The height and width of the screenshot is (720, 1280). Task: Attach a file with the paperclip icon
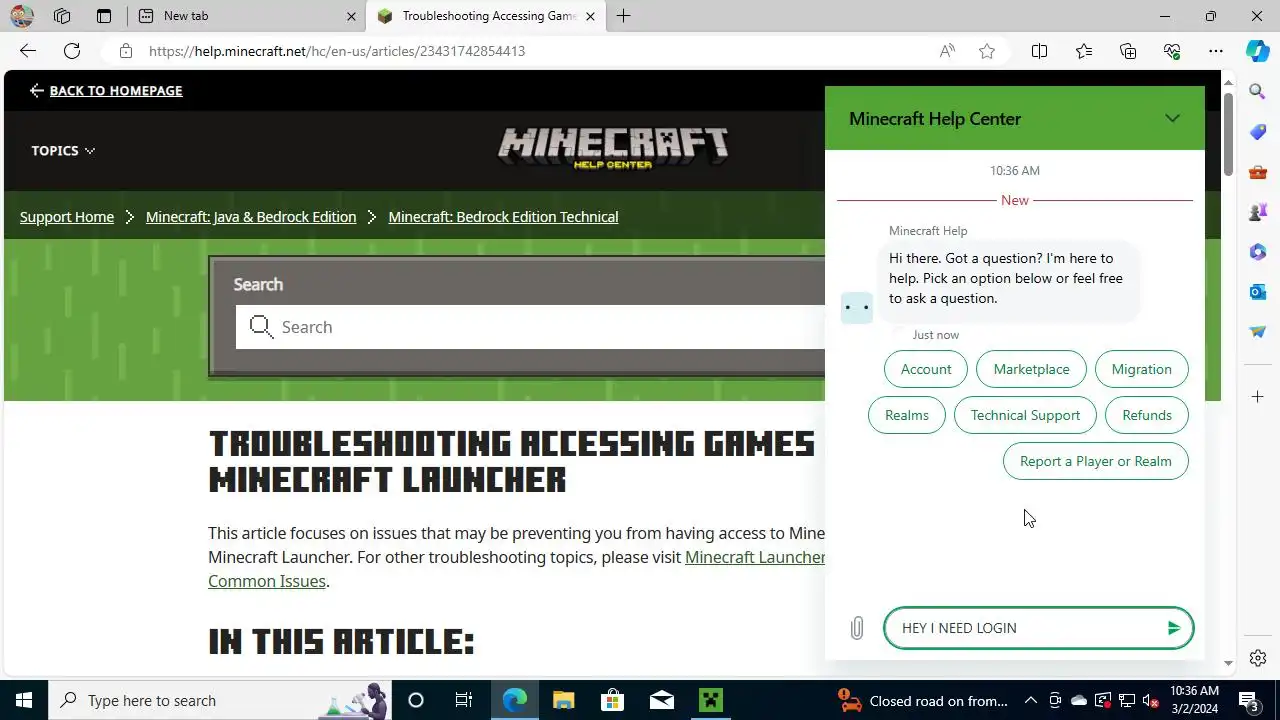coord(857,628)
